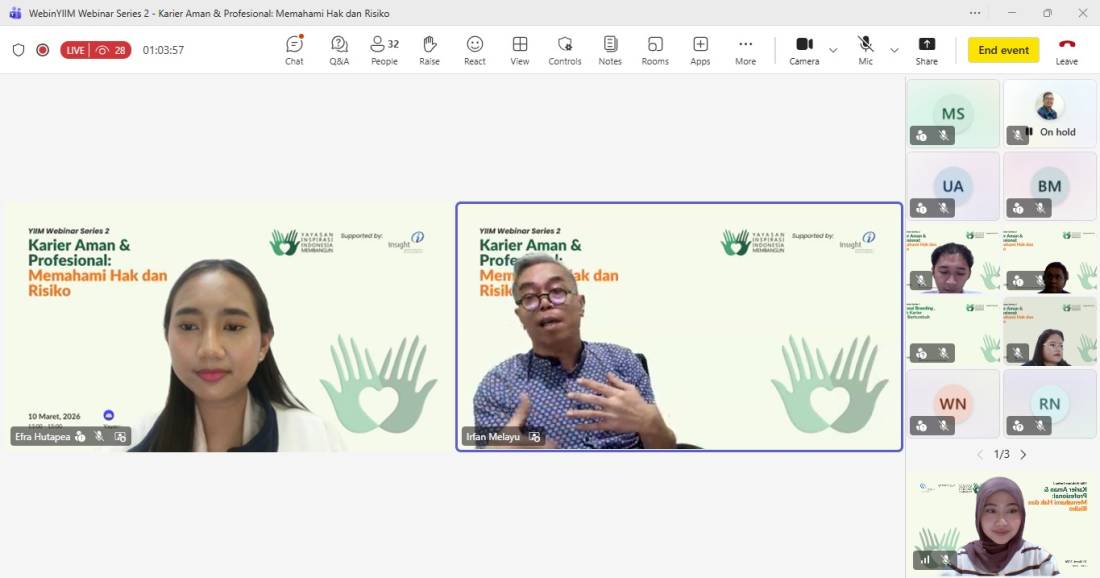The height and width of the screenshot is (578, 1100).
Task: Open the Q&A panel
Action: coord(339,50)
